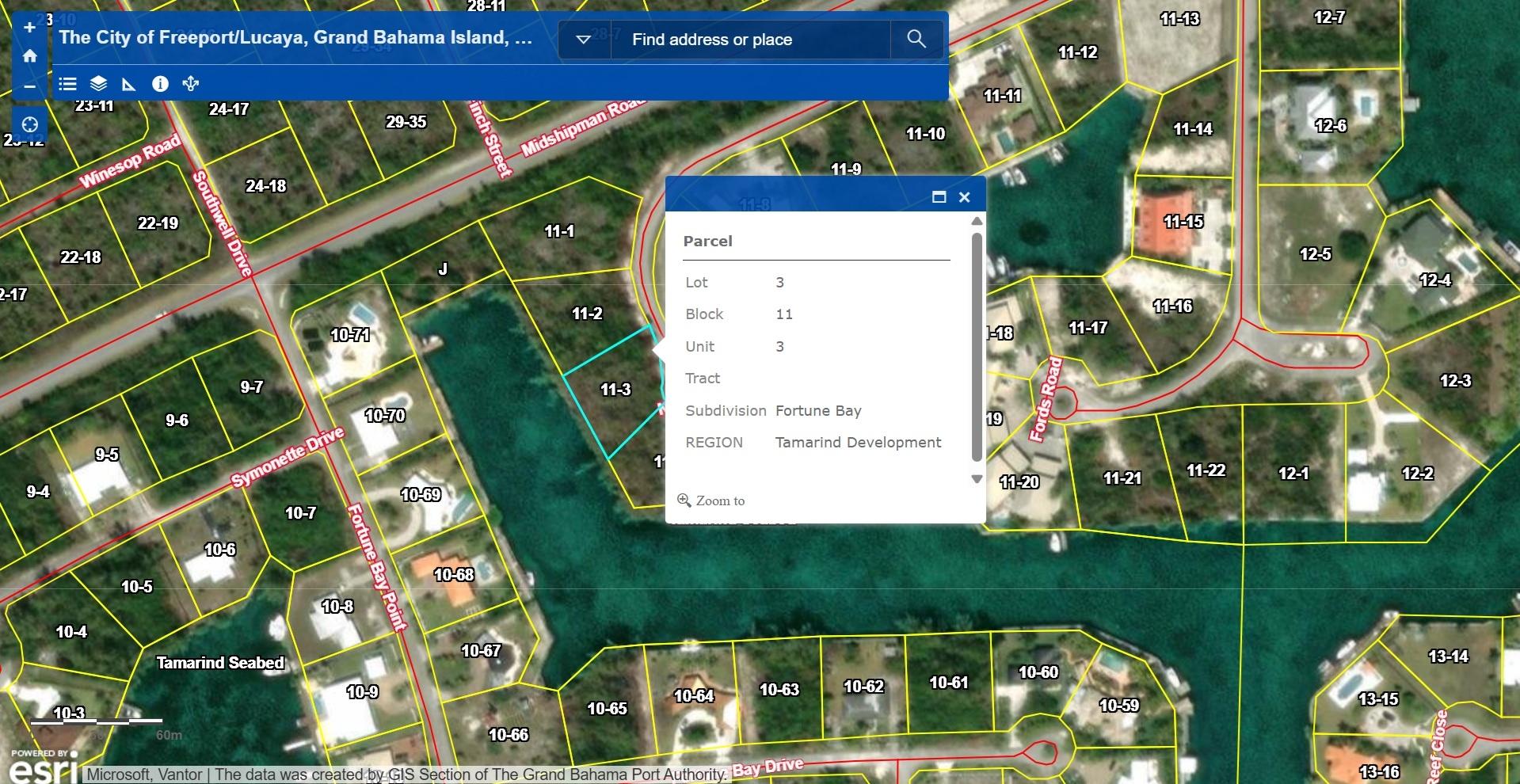Maximize the parcel popup window
The height and width of the screenshot is (784, 1520).
[939, 197]
